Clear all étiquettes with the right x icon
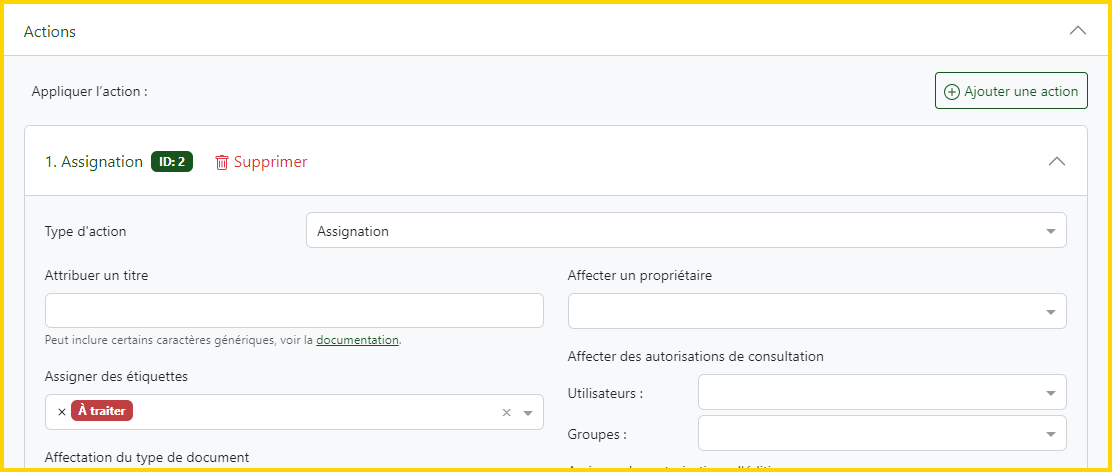Screen dimensions: 1112x472 (506, 412)
